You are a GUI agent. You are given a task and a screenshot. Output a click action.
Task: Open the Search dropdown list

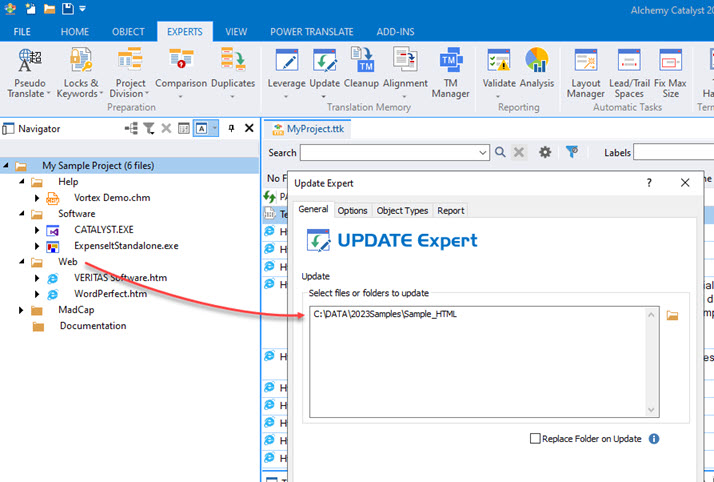click(x=485, y=153)
